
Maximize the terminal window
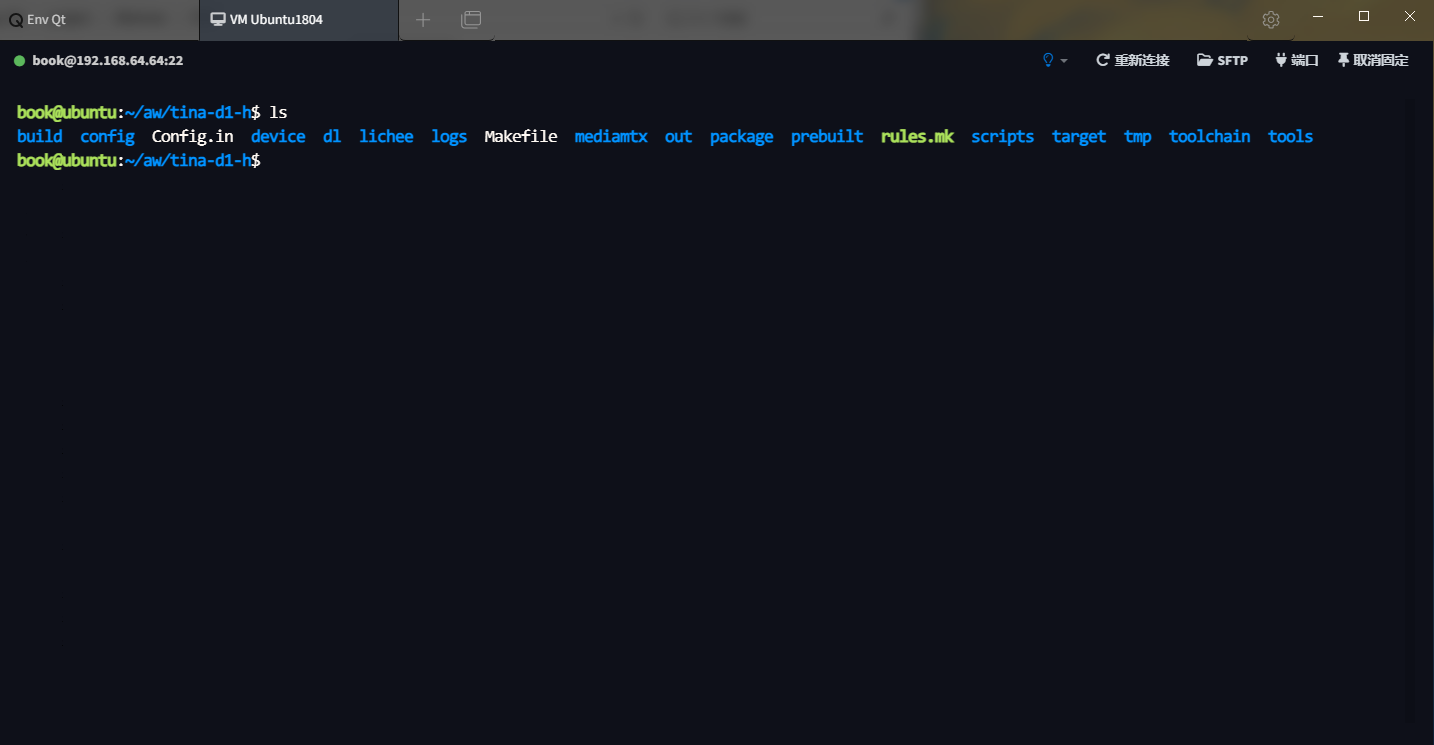point(1363,16)
